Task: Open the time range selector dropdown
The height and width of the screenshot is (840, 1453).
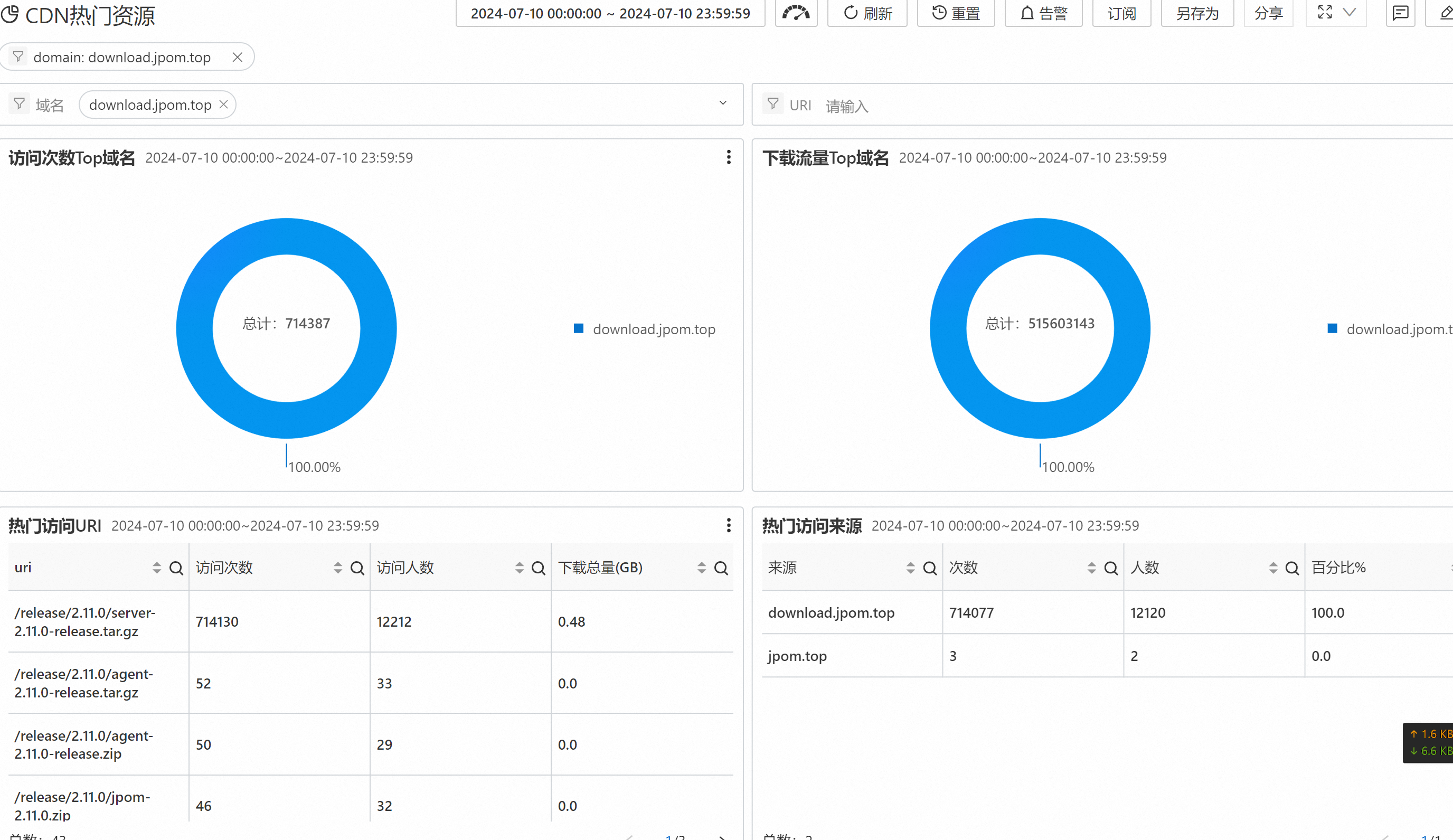Action: point(610,13)
